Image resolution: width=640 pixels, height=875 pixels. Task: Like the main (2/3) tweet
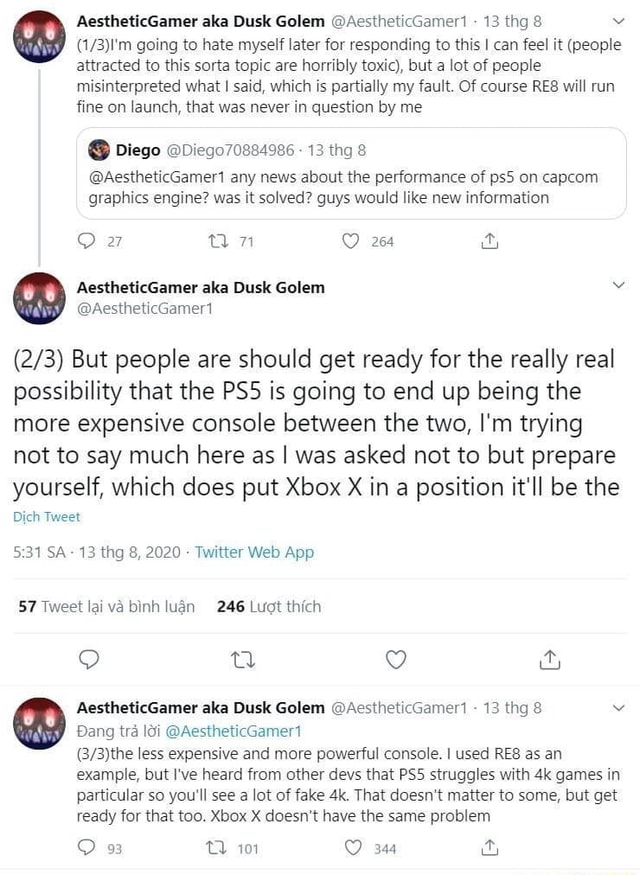pos(396,659)
